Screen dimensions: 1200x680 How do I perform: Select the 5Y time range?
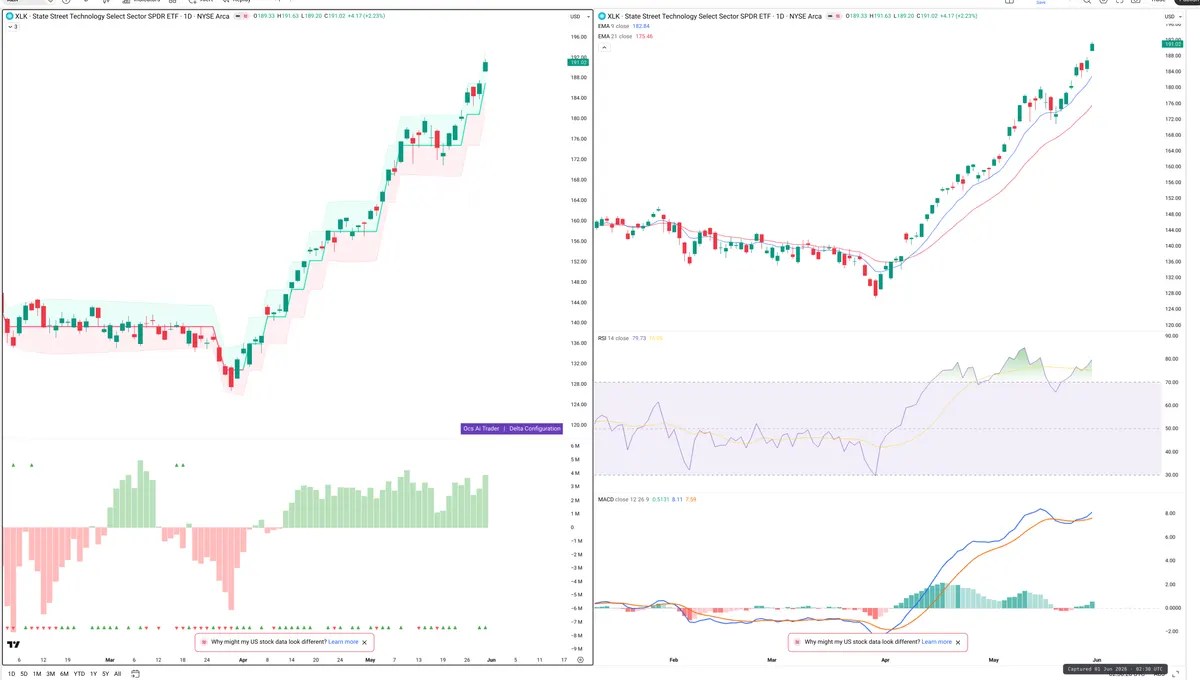point(105,674)
